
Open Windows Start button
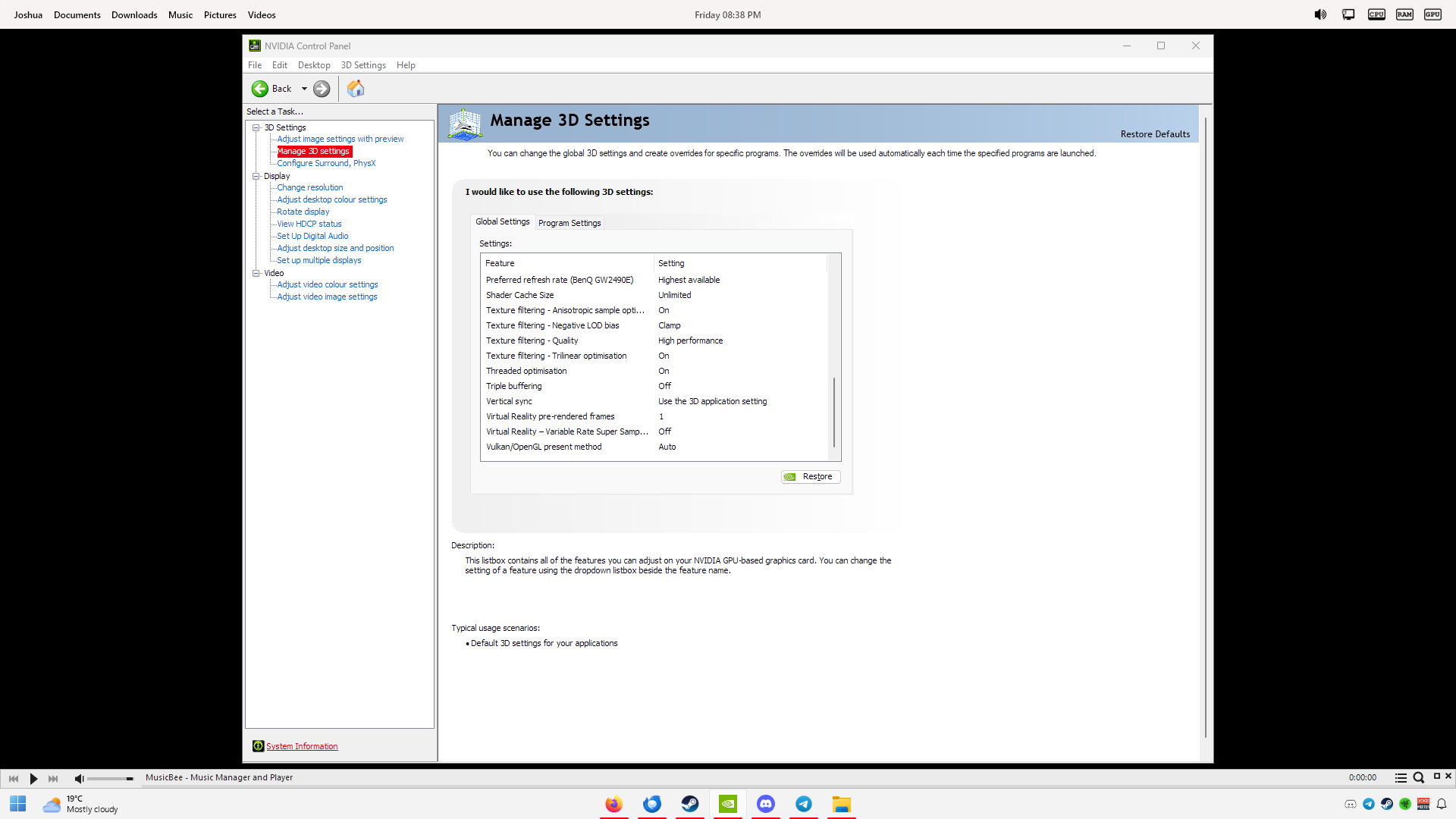tap(18, 804)
